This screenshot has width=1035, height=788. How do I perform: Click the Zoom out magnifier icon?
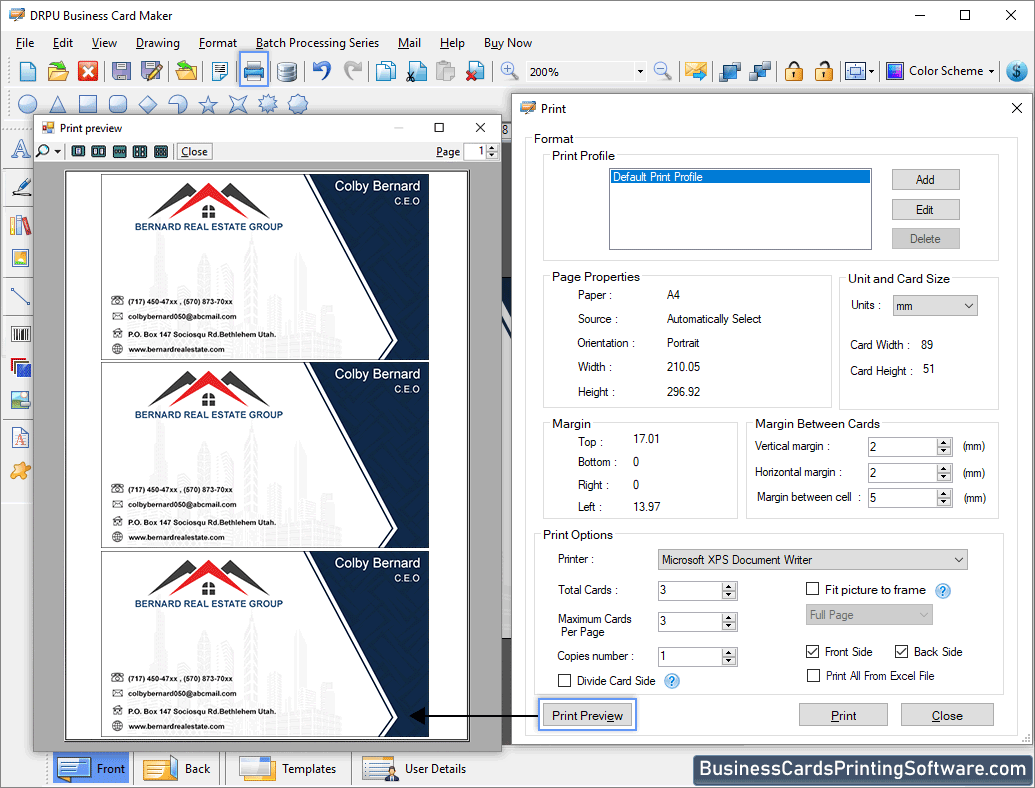[662, 71]
